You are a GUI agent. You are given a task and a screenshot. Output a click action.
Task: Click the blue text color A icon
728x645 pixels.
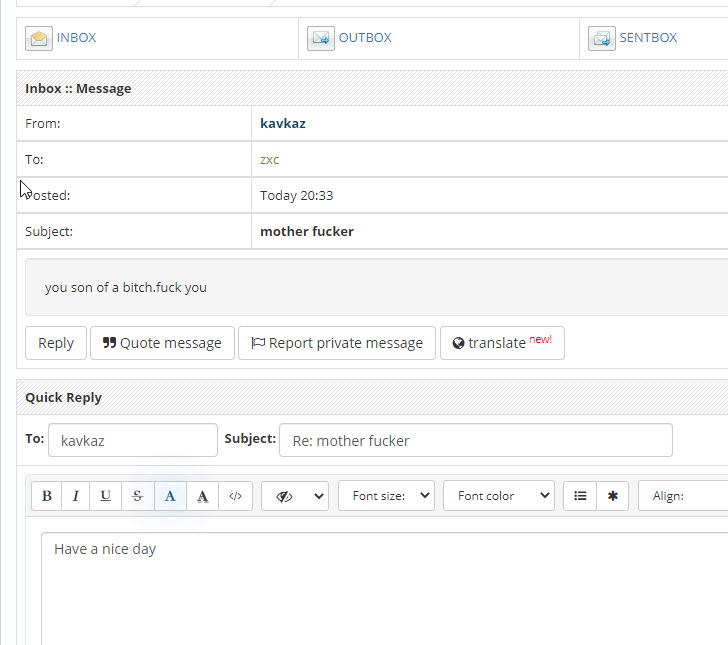[x=170, y=496]
